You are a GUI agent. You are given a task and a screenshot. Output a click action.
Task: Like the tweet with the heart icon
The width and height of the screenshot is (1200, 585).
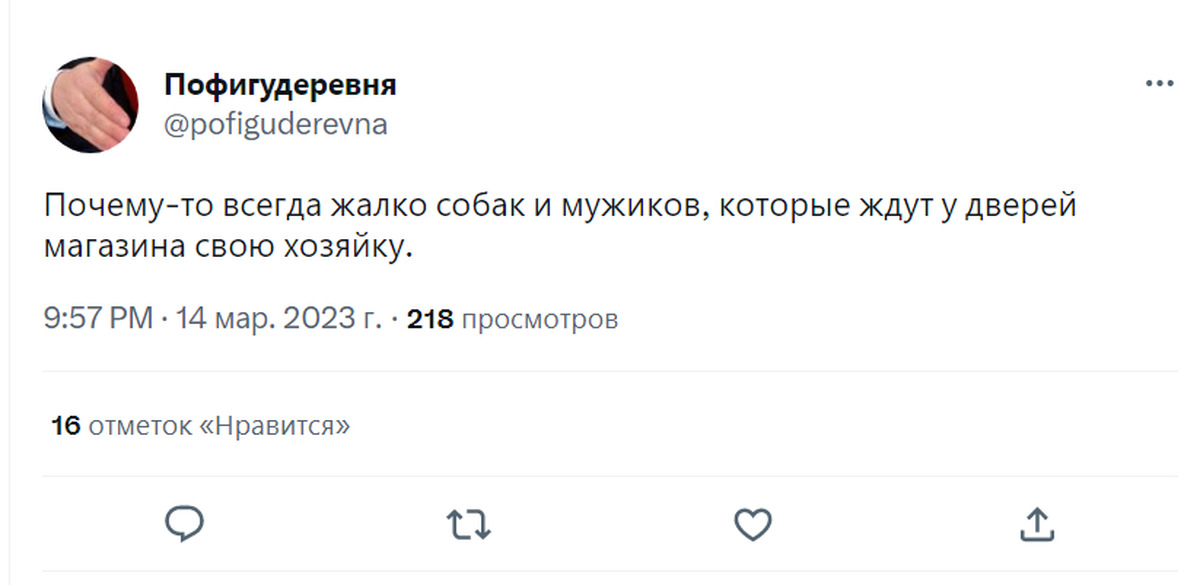coord(752,523)
